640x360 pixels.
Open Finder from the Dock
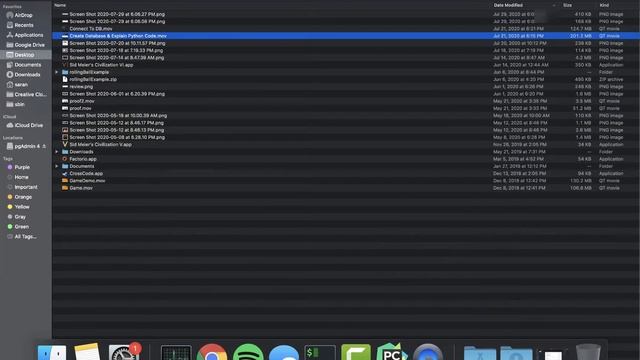pyautogui.click(x=52, y=352)
